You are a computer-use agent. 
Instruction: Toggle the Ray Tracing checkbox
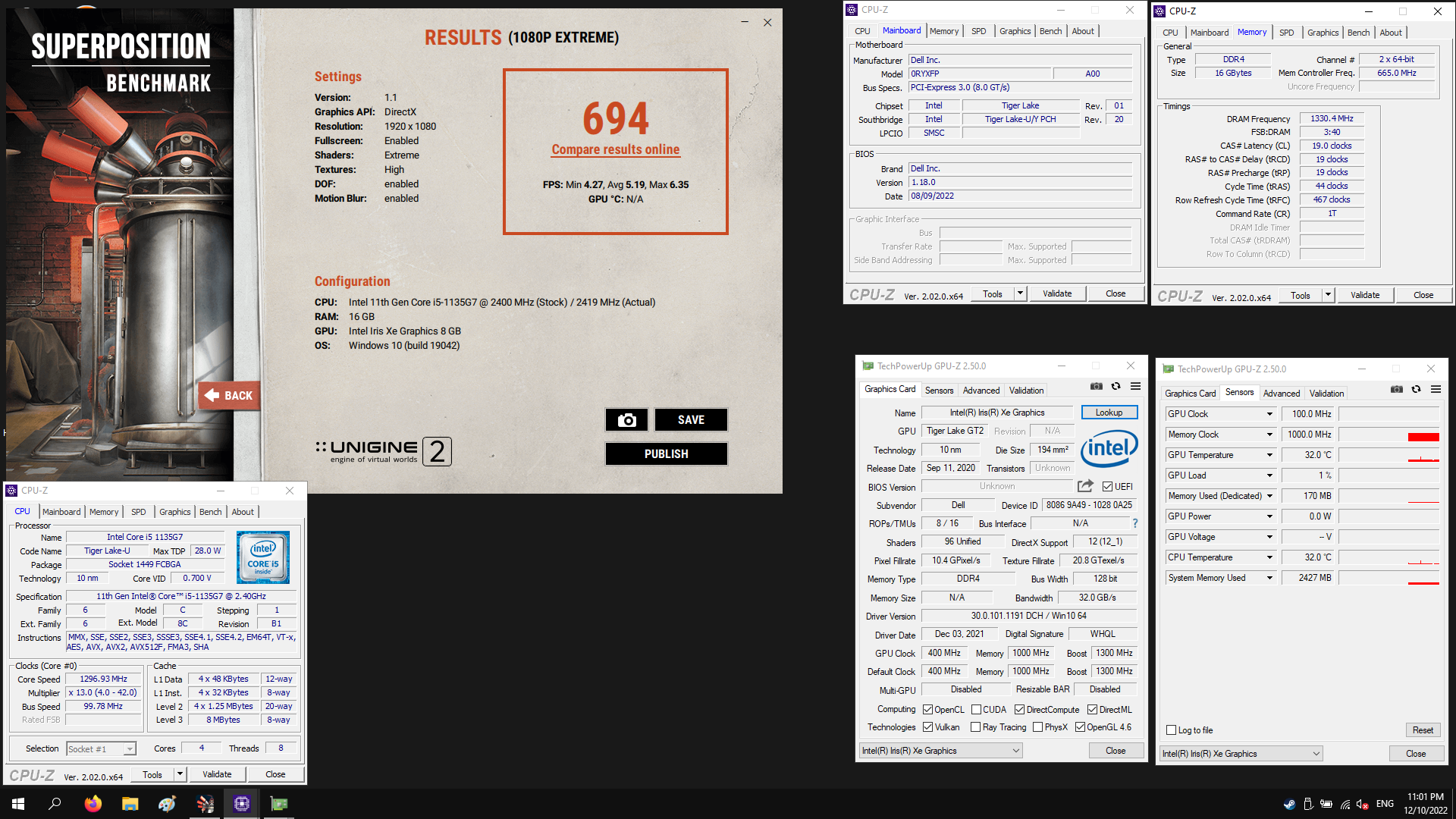pyautogui.click(x=976, y=727)
